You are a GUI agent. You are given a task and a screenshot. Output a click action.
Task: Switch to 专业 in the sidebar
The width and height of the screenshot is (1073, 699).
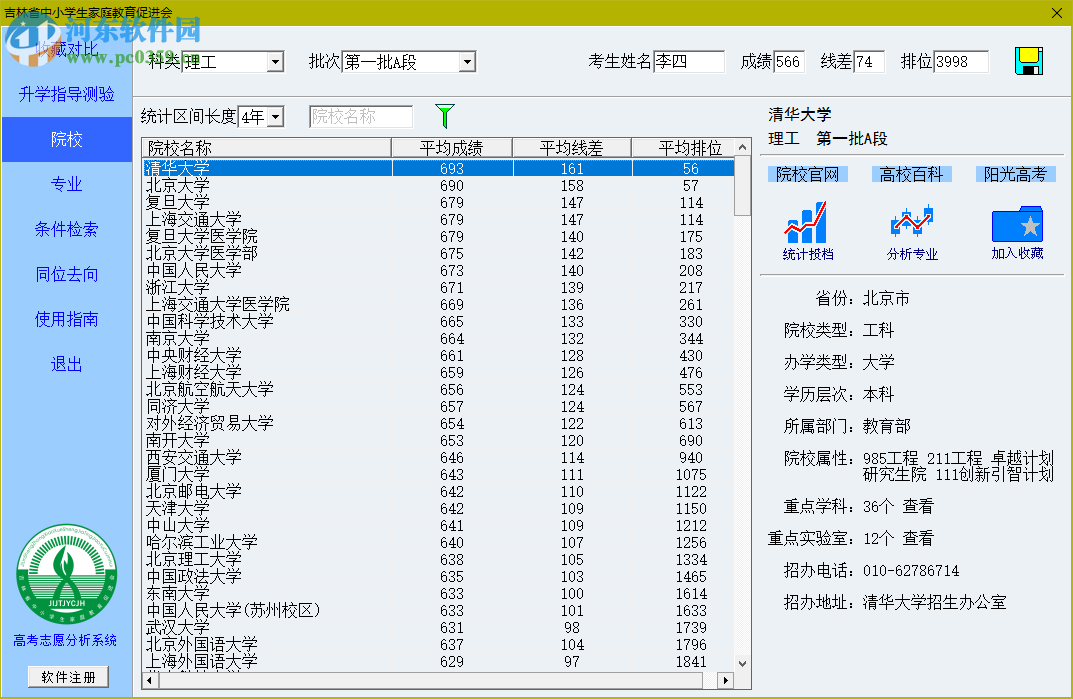(66, 184)
